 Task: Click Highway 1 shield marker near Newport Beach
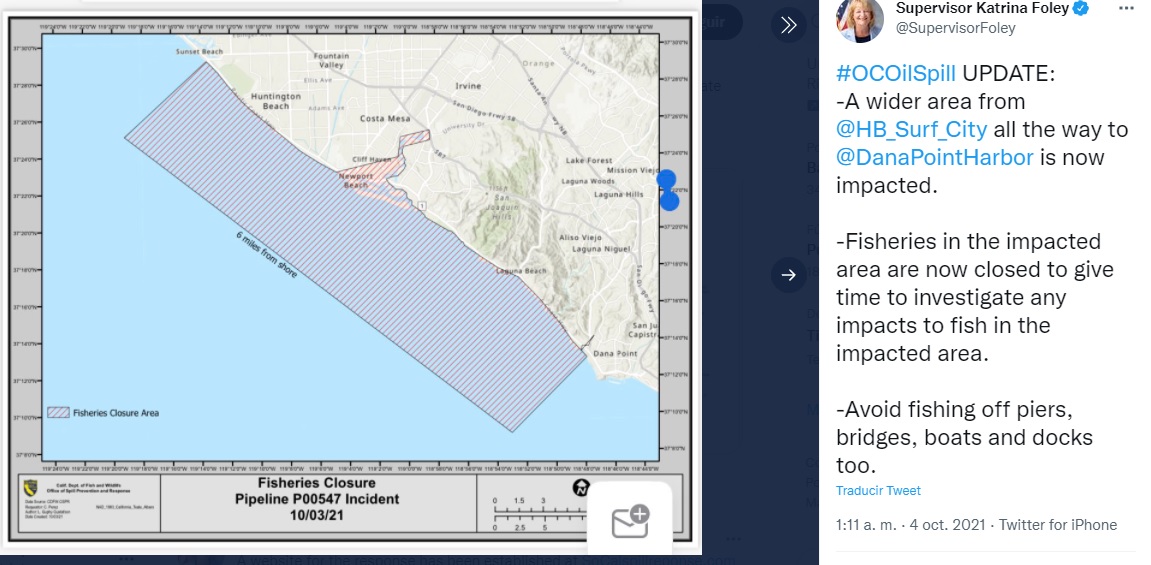coord(422,206)
